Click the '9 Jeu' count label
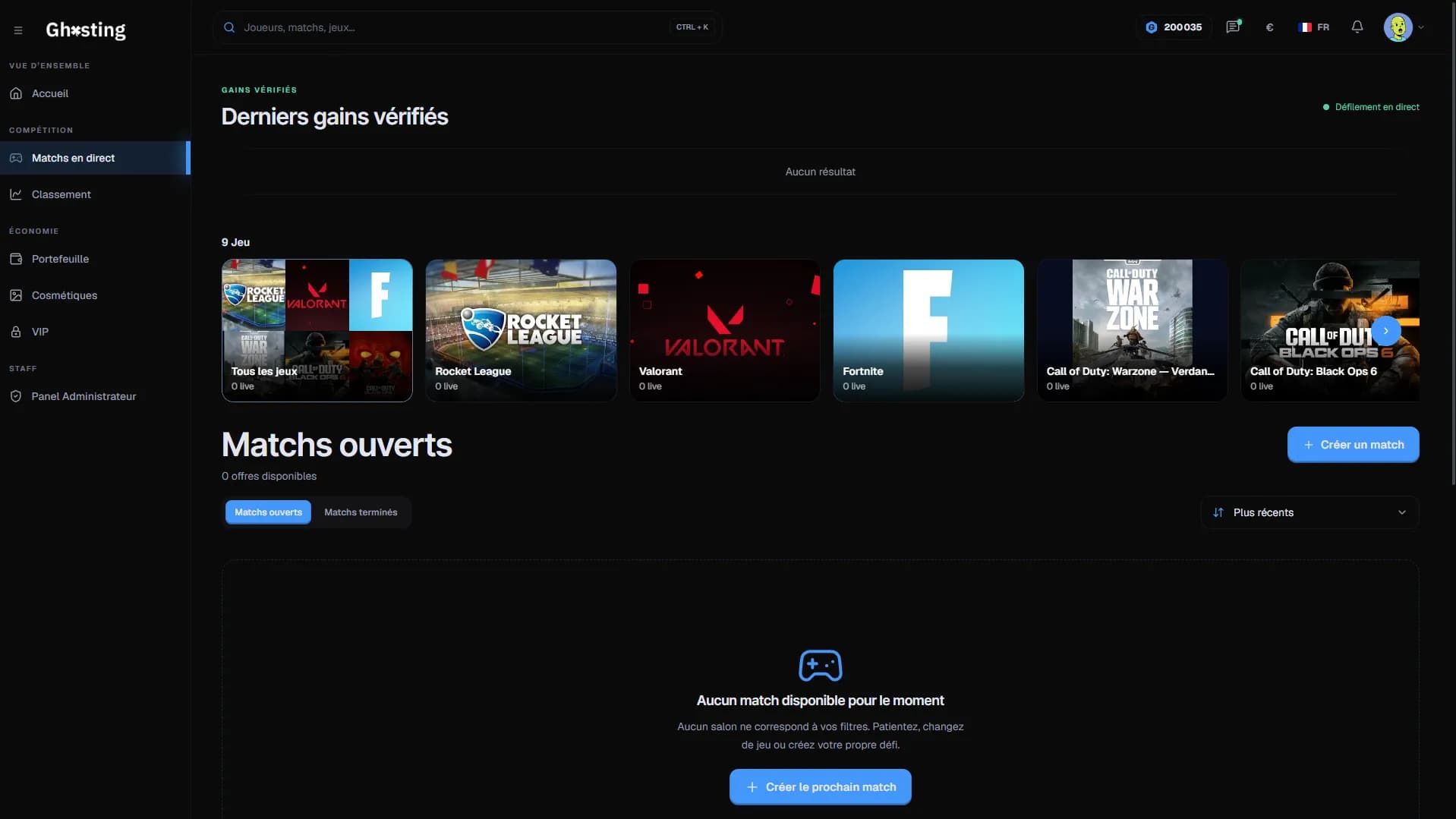 235,242
